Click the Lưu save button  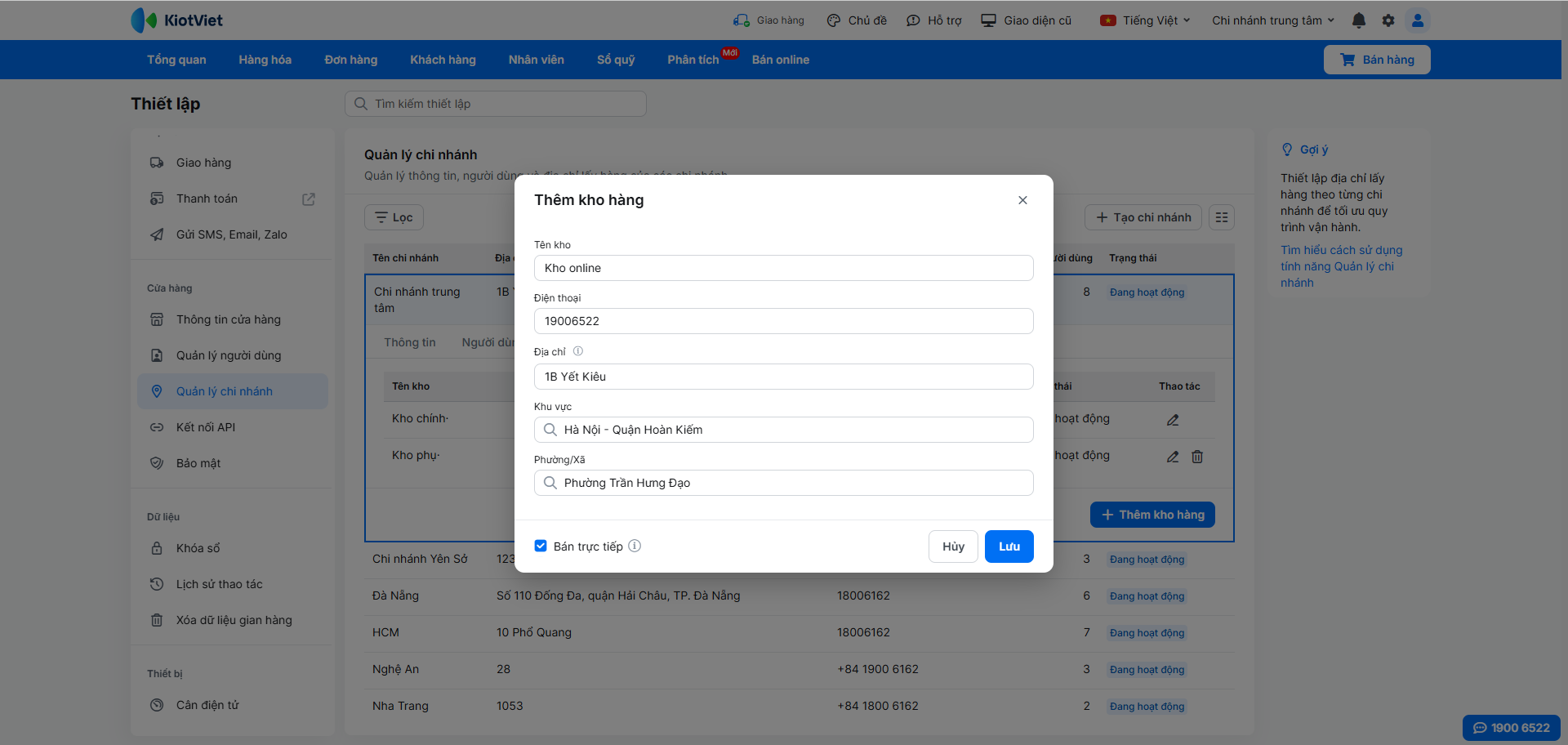coord(1009,546)
